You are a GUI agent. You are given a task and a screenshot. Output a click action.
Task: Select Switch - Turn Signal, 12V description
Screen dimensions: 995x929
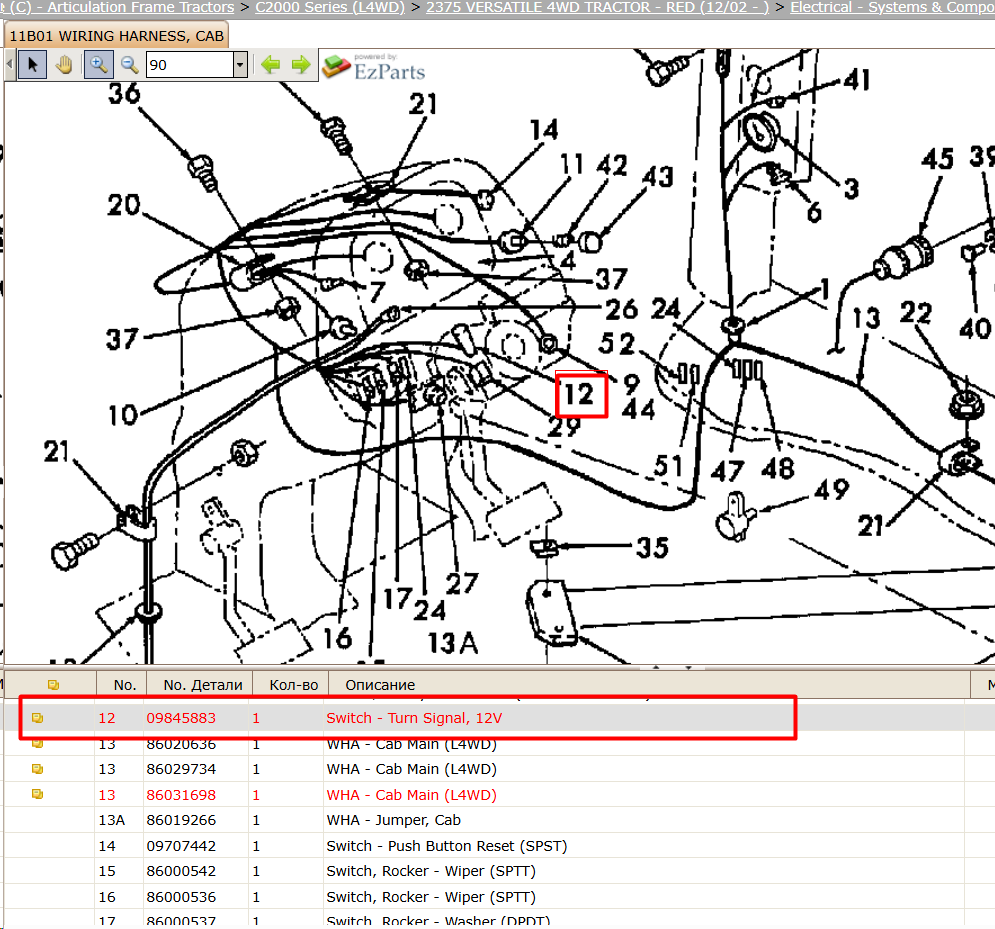click(x=414, y=718)
